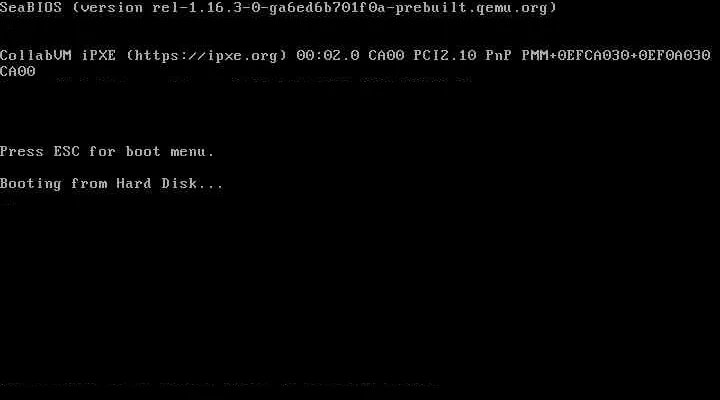Click CA00 next to PCI2.10
The image size is (720, 400).
coord(386,56)
